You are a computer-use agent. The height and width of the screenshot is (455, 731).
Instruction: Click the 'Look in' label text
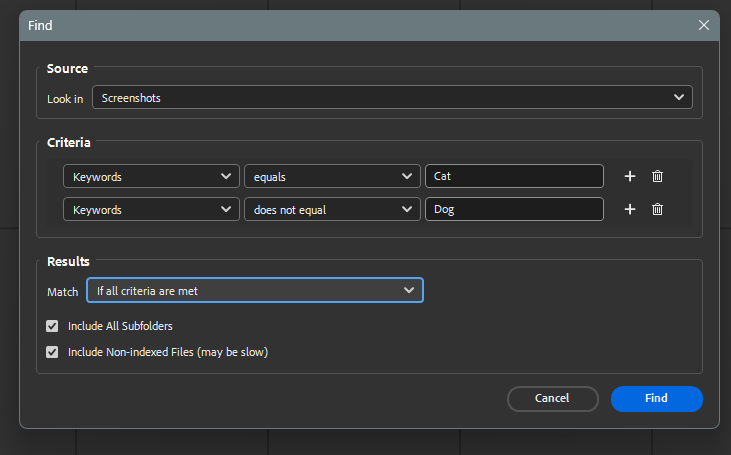click(x=65, y=99)
